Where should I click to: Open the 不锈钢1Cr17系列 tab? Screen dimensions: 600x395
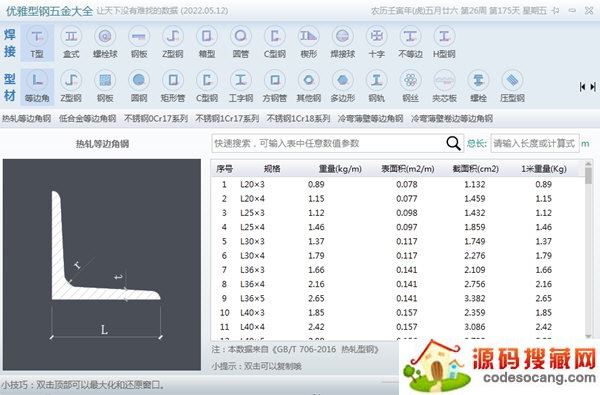(x=227, y=119)
